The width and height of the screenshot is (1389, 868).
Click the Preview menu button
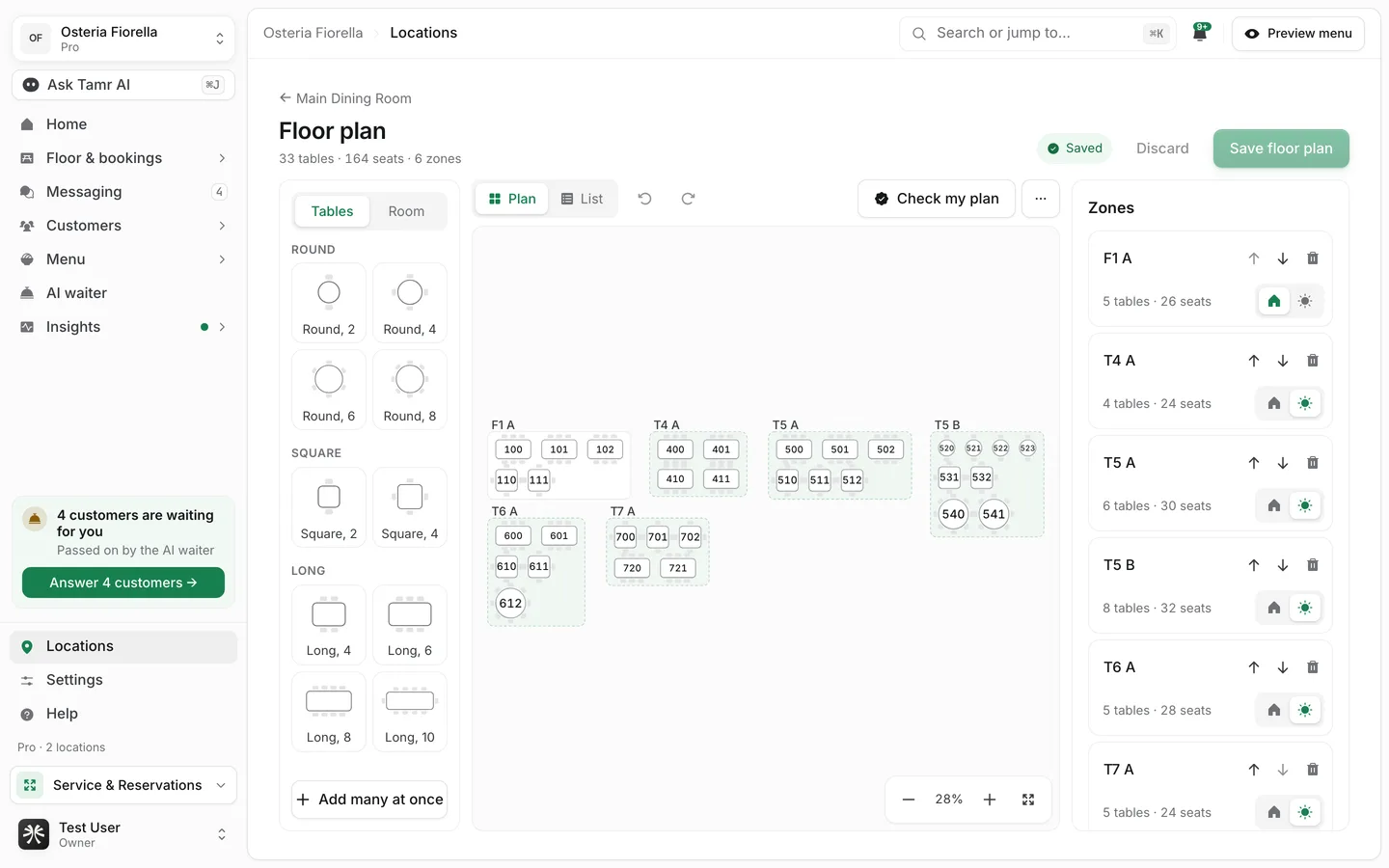(x=1298, y=33)
